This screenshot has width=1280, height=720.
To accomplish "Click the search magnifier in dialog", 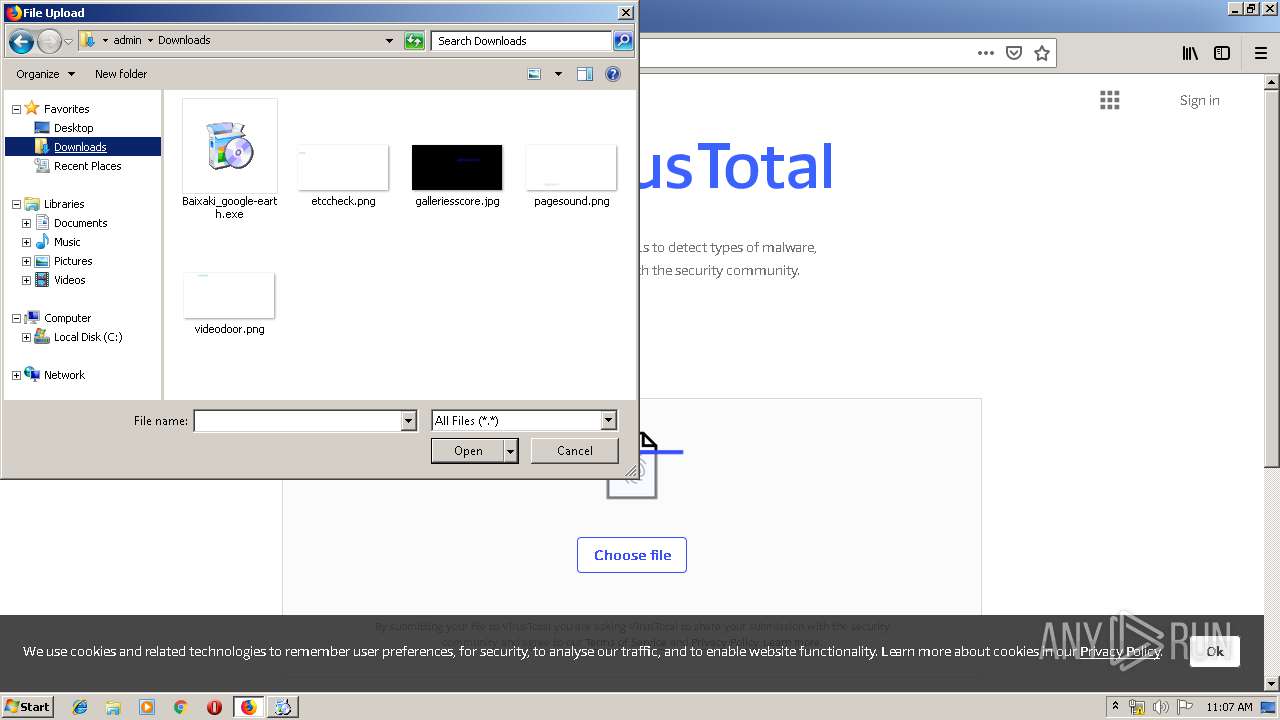I will pos(623,41).
